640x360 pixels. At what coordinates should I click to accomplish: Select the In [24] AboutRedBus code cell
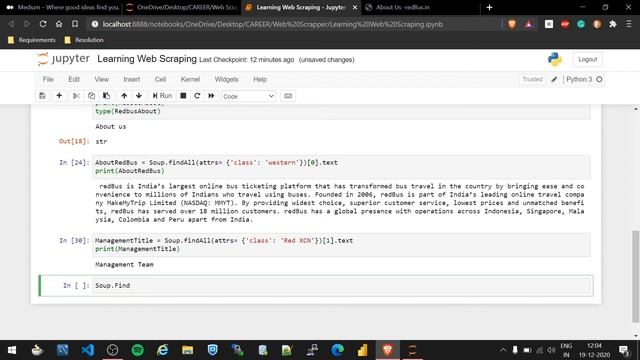(342, 167)
